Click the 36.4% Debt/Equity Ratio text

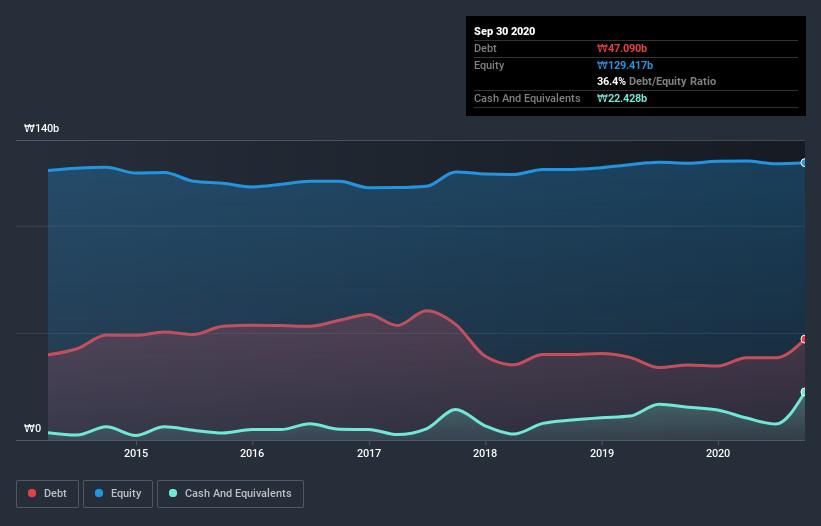pos(657,81)
